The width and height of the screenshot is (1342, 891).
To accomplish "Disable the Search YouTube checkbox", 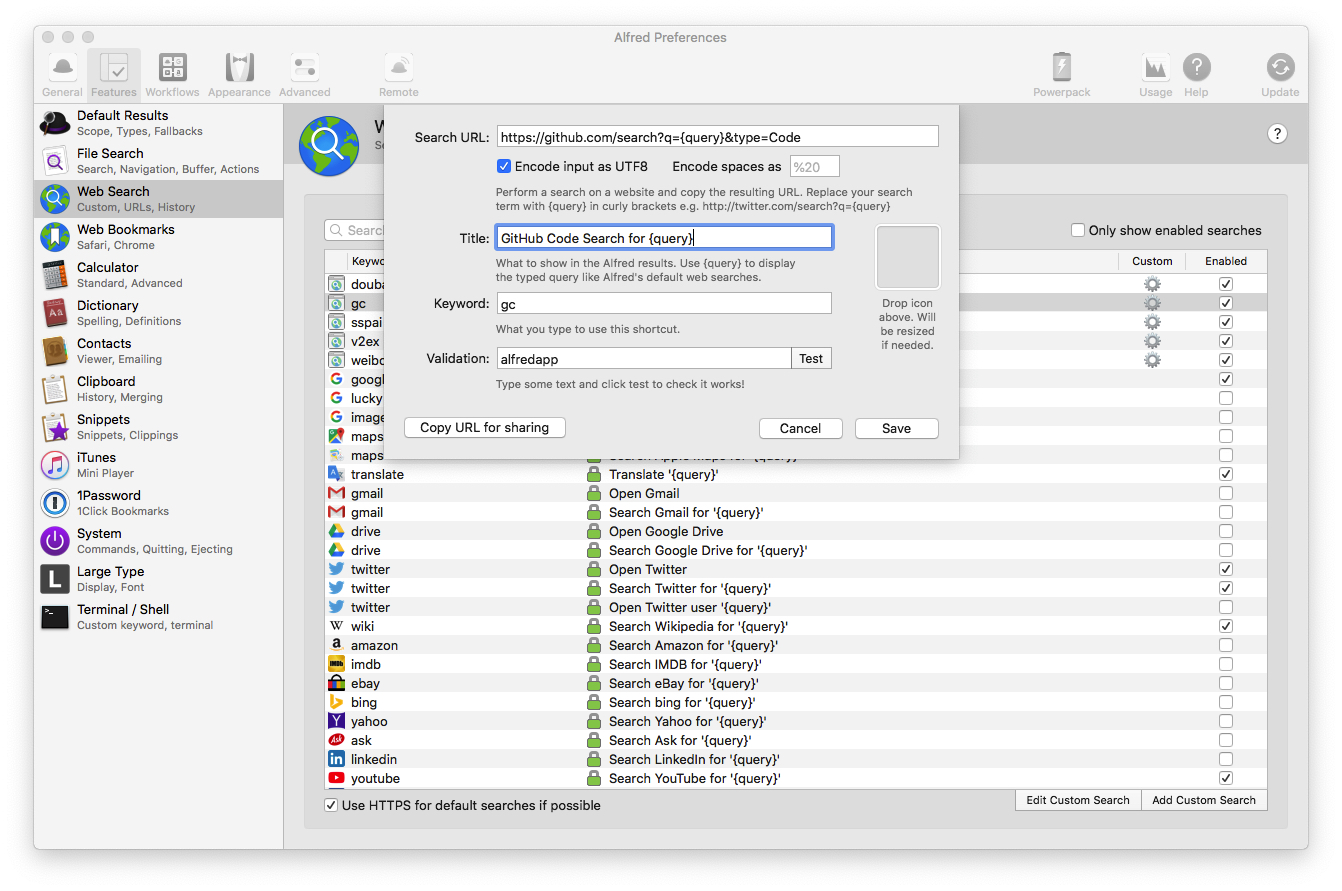I will 1226,778.
